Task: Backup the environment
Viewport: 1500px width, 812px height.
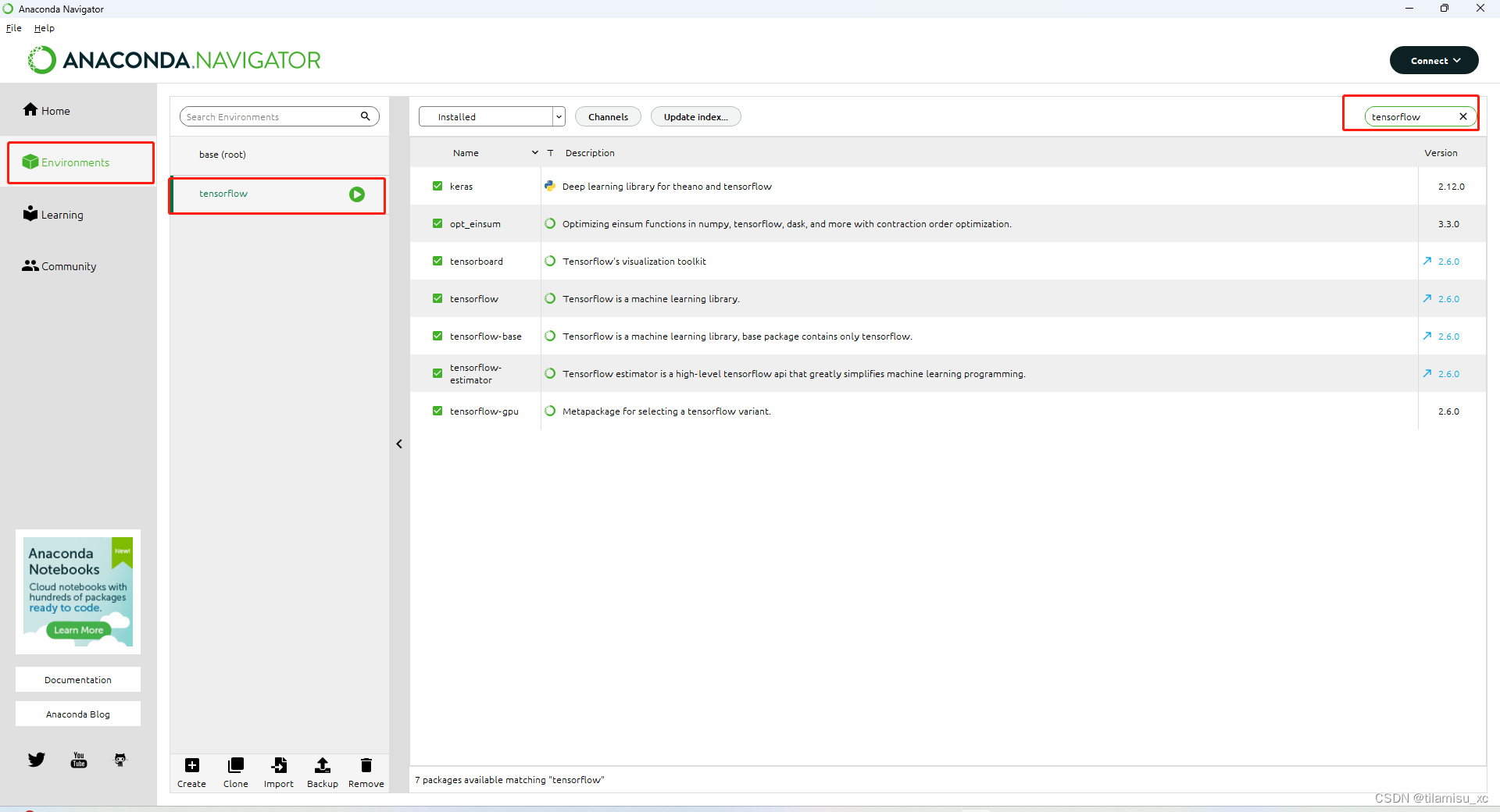Action: pyautogui.click(x=323, y=772)
